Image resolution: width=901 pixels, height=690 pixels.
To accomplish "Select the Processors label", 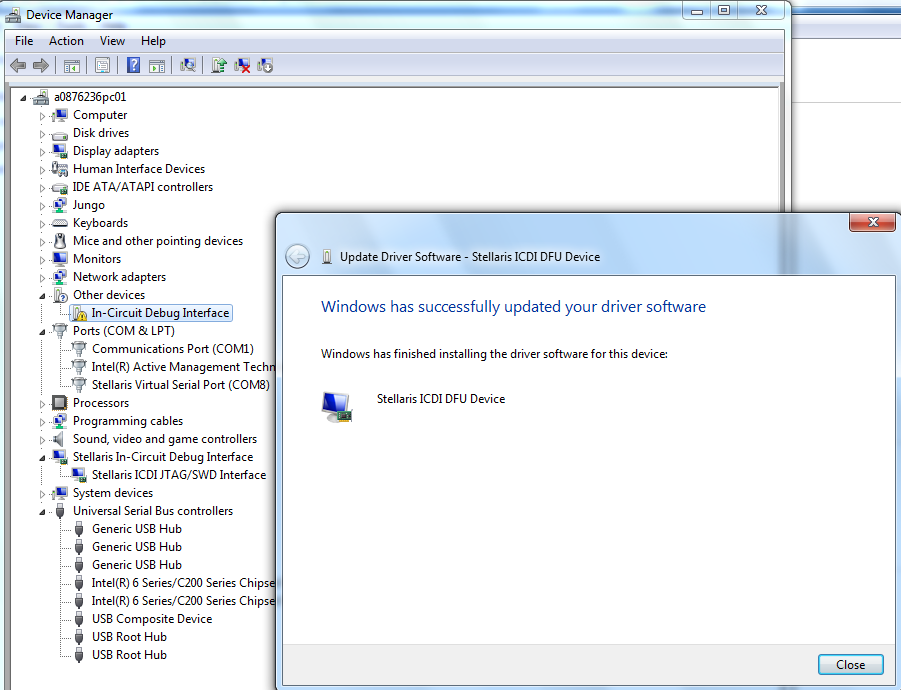I will click(x=101, y=403).
